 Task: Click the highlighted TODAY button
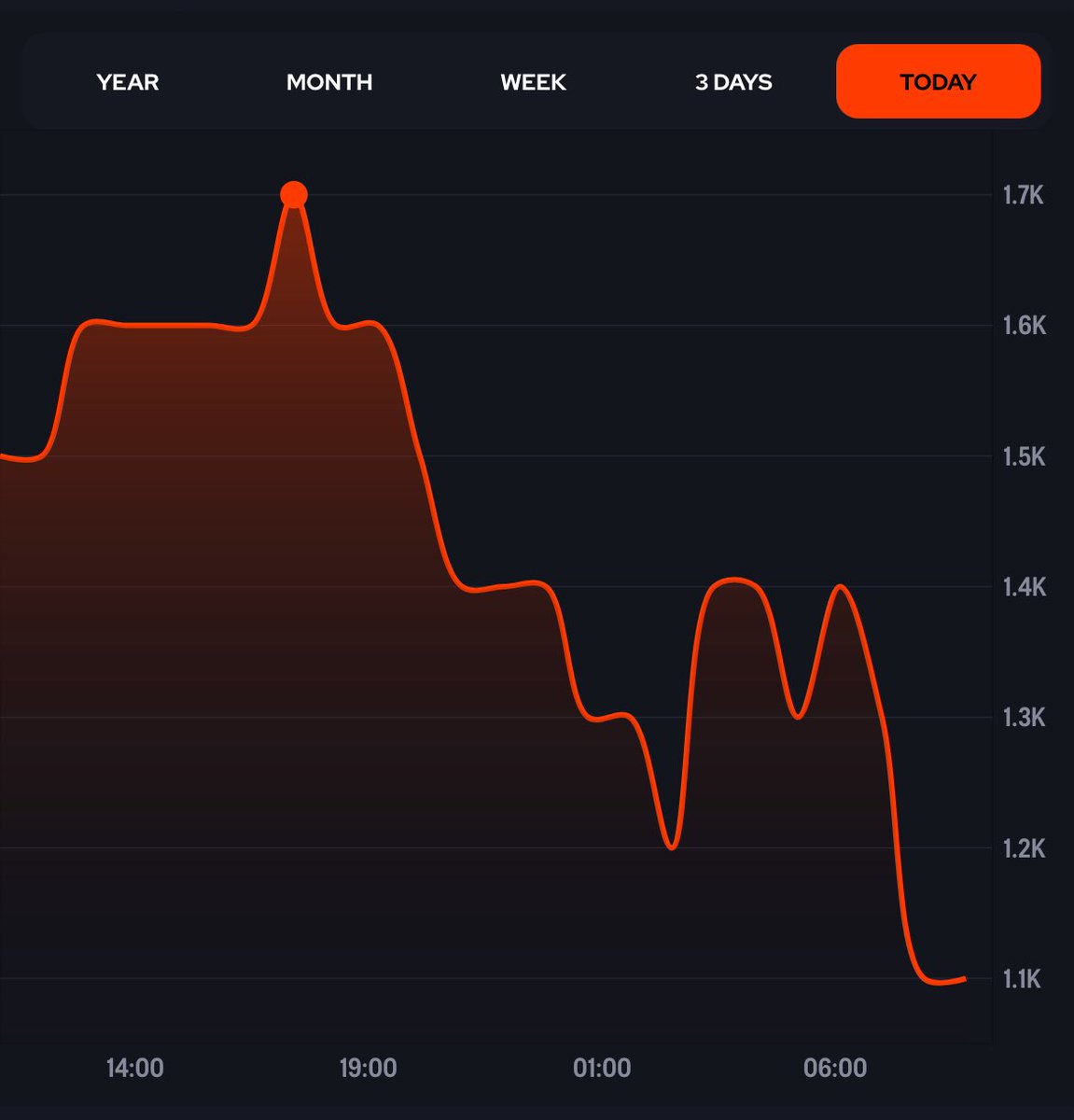pos(938,82)
